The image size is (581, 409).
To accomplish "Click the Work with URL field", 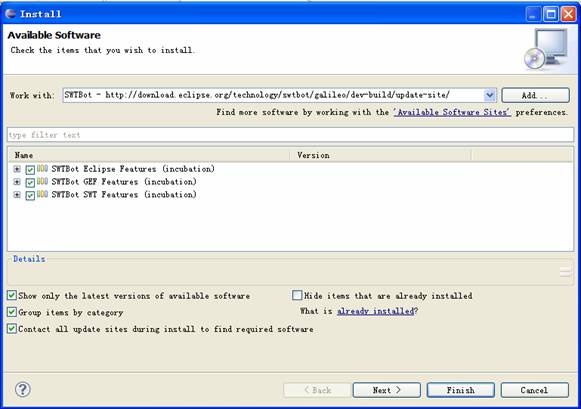I will click(273, 95).
